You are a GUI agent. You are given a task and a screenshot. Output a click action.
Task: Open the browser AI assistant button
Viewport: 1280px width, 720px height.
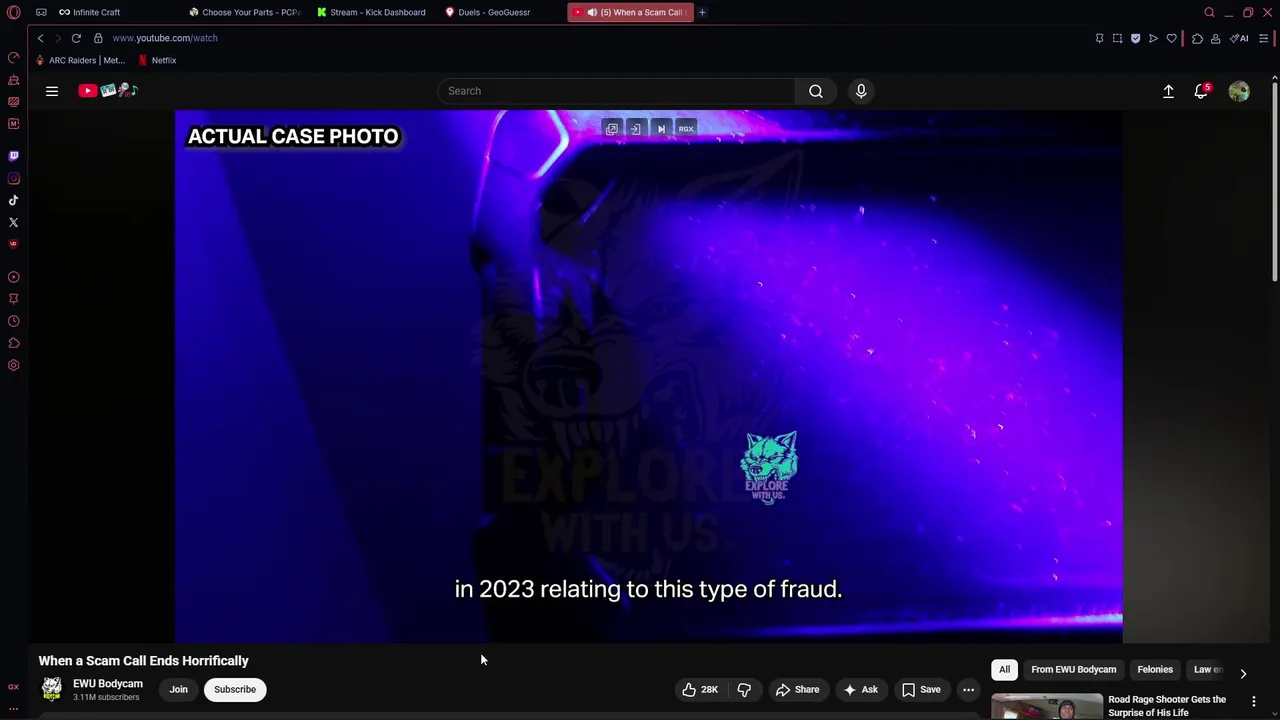point(1240,38)
